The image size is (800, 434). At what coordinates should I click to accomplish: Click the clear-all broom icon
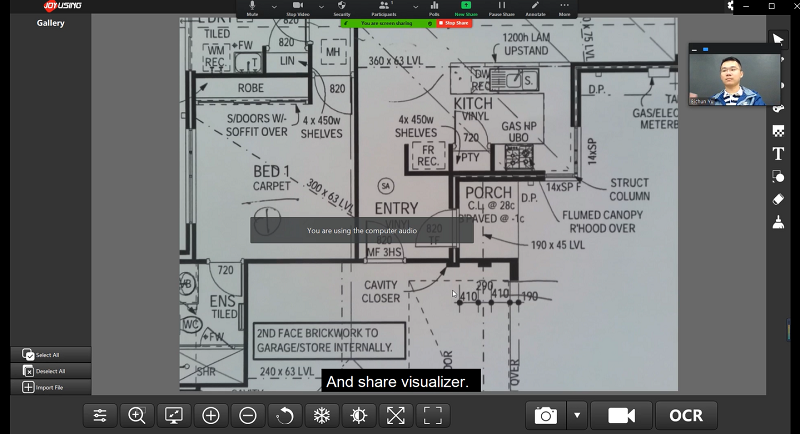tap(778, 222)
